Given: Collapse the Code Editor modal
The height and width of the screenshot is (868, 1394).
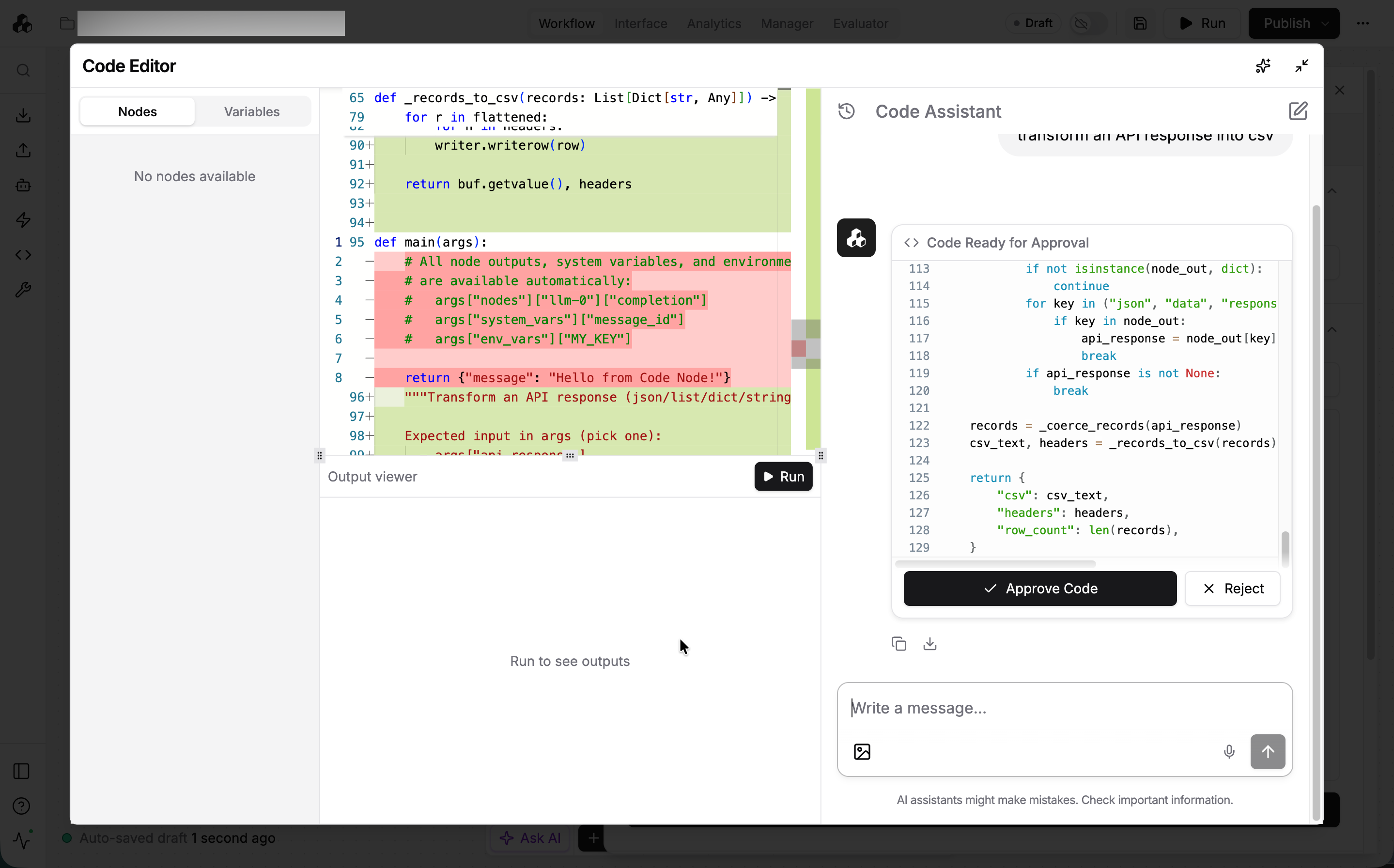Looking at the screenshot, I should pyautogui.click(x=1301, y=66).
